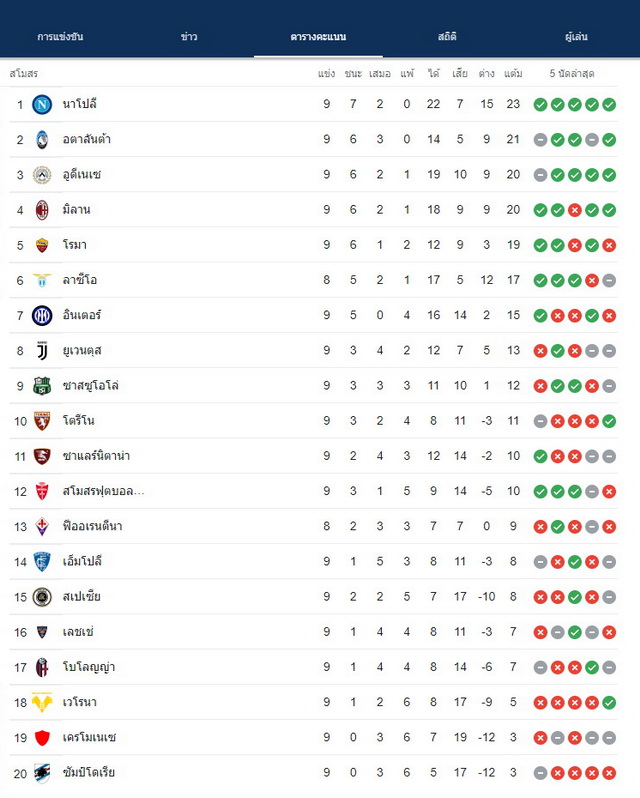Click the Atalanta club crest icon
Viewport: 640px width, 798px height.
click(x=42, y=139)
